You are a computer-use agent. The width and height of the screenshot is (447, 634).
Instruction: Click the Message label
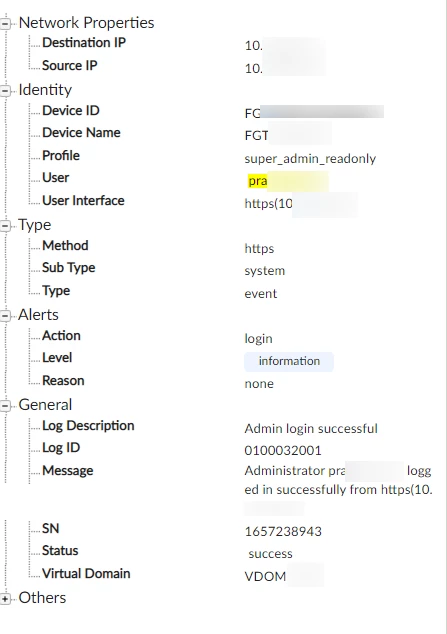(x=67, y=471)
